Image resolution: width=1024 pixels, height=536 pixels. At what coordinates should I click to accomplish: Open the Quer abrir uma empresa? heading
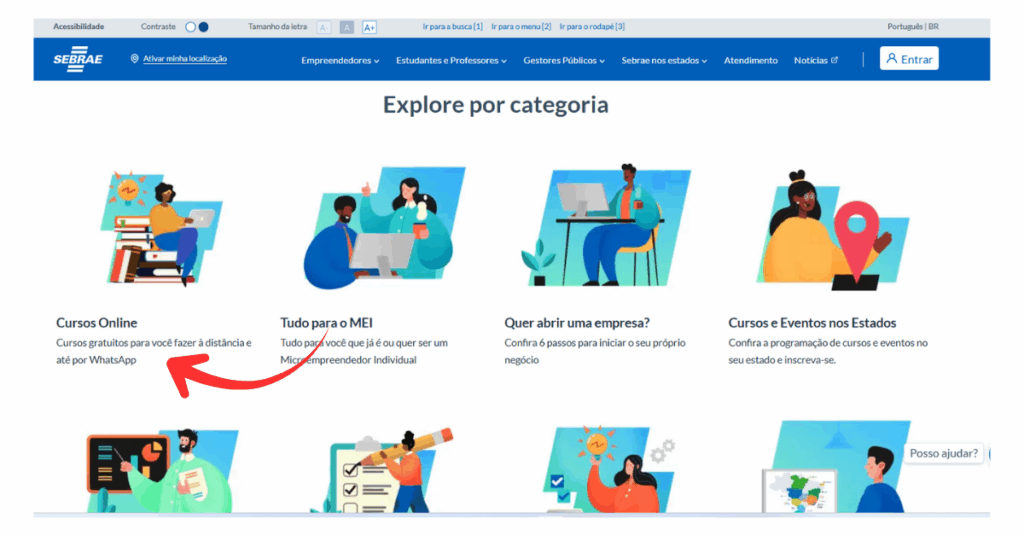[577, 323]
